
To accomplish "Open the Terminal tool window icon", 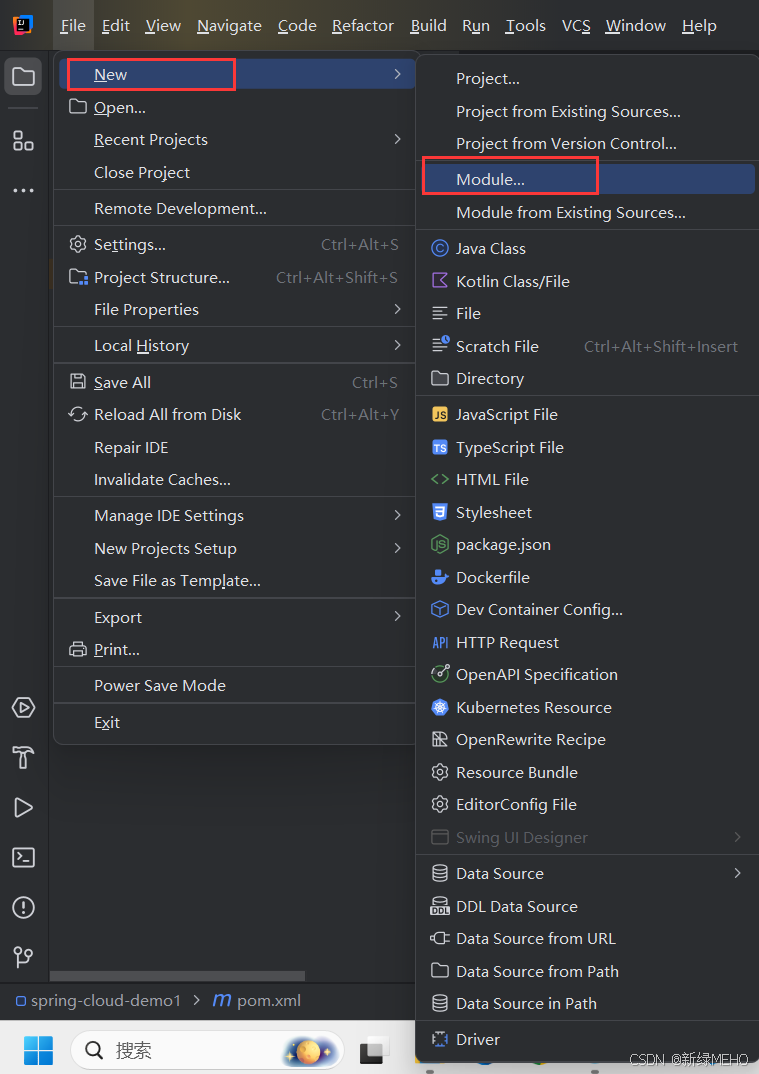I will point(23,857).
